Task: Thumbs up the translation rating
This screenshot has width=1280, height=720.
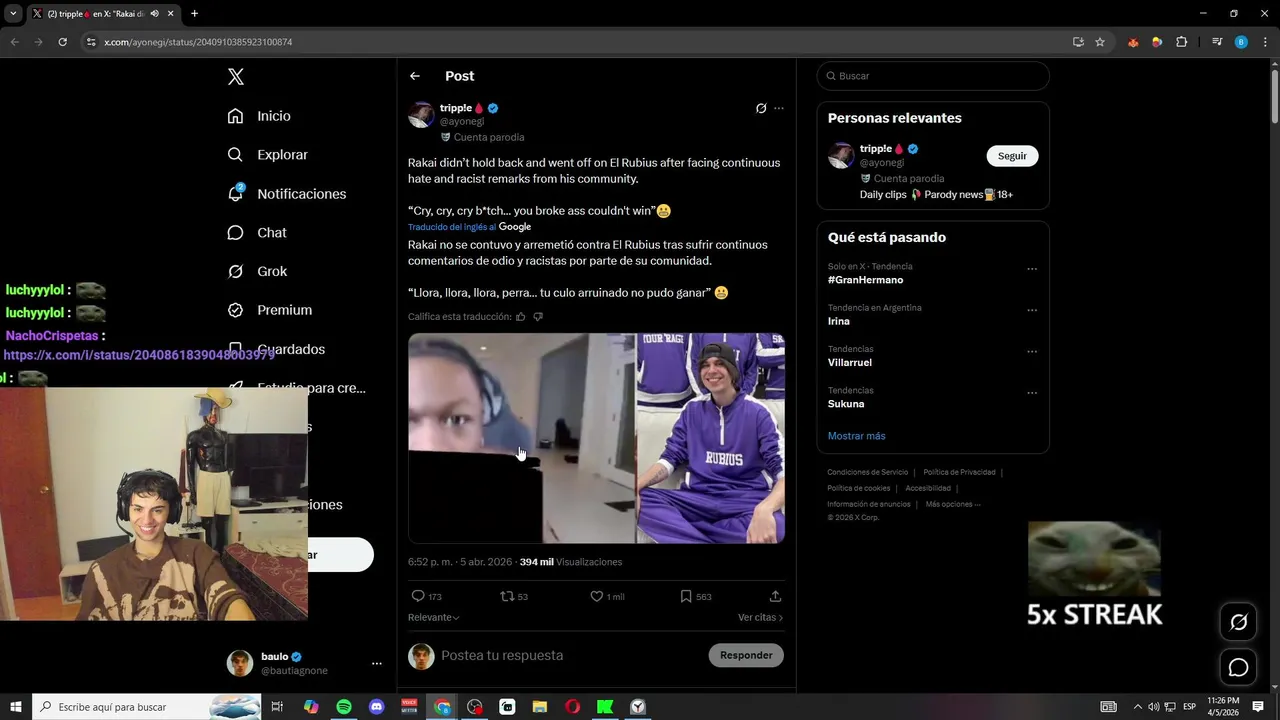Action: (520, 317)
